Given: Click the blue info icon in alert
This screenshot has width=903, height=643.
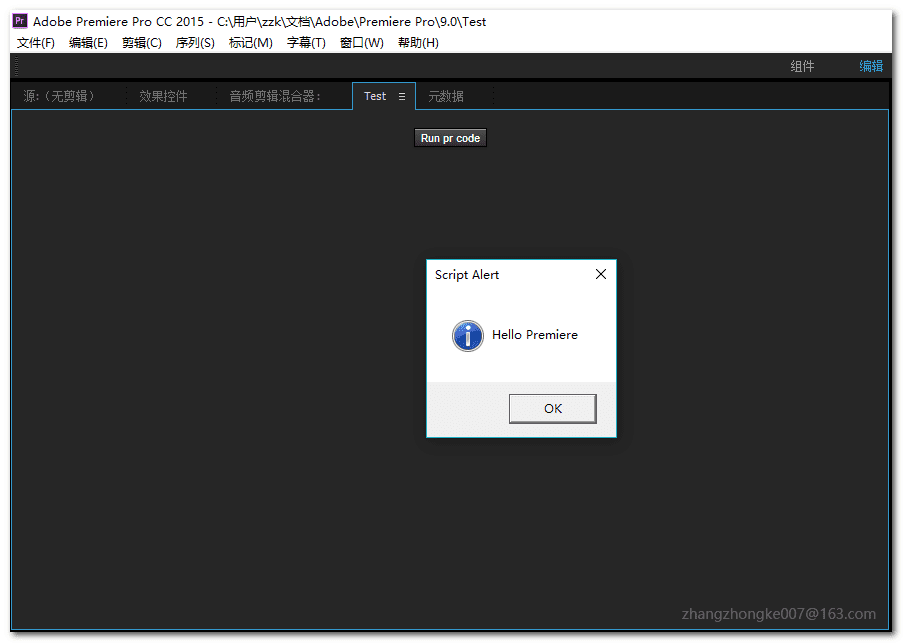Looking at the screenshot, I should (x=468, y=336).
